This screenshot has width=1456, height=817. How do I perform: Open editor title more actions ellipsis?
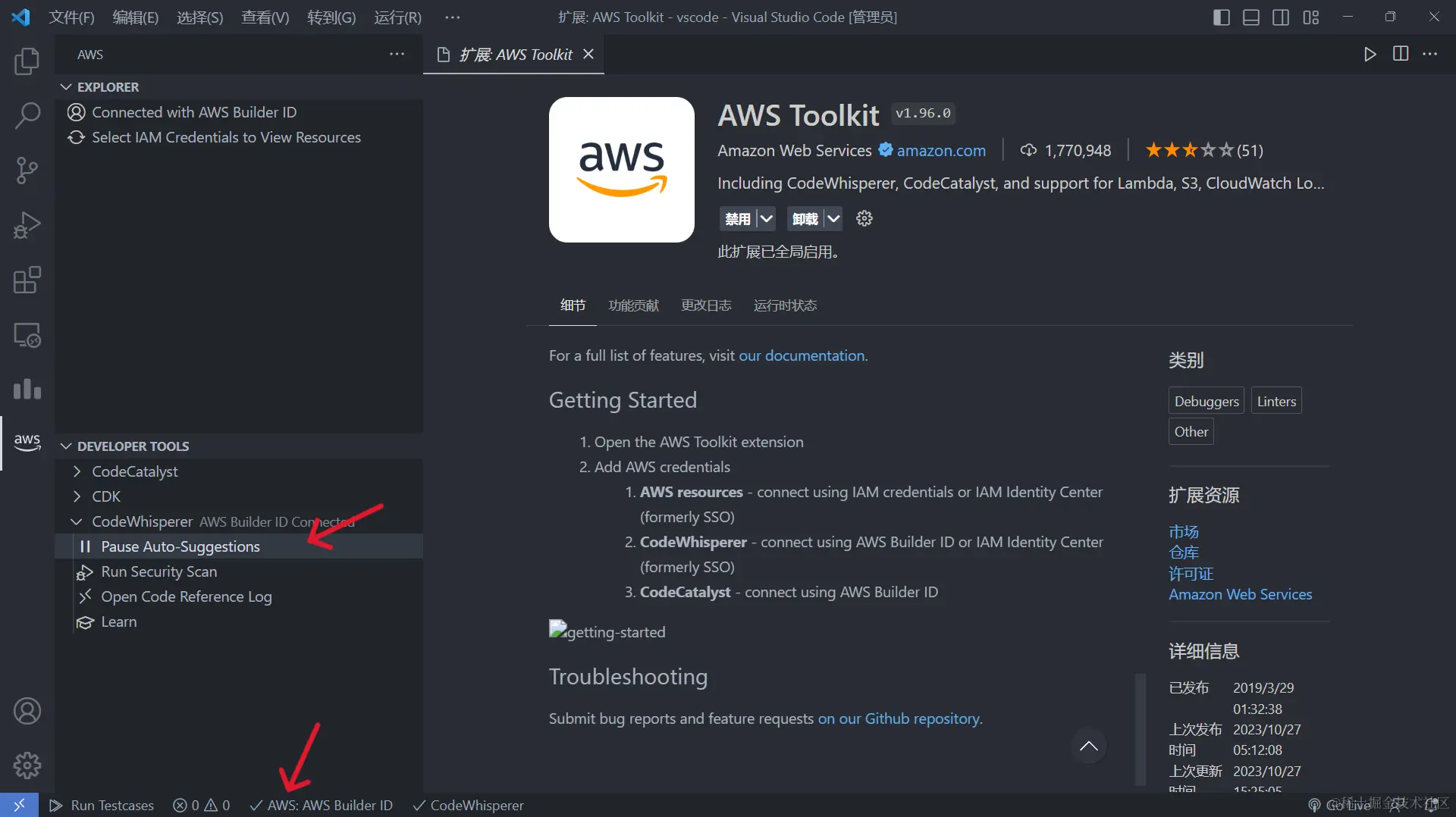point(1430,54)
